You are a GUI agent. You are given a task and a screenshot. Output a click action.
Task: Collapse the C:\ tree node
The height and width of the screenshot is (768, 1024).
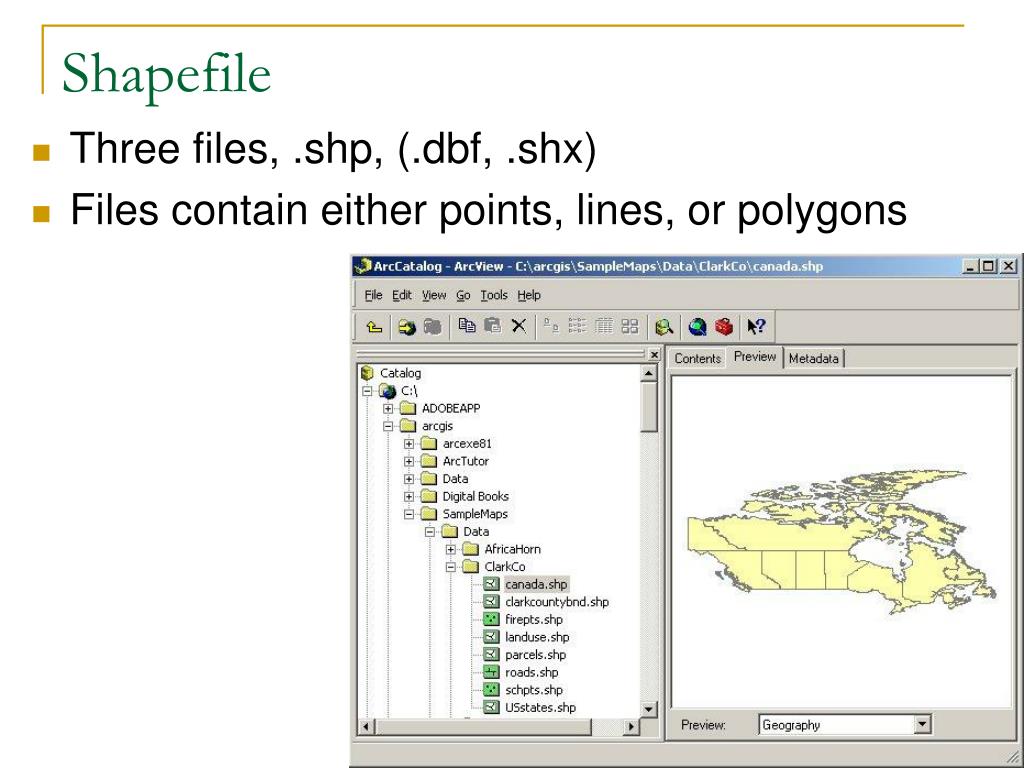[x=368, y=391]
